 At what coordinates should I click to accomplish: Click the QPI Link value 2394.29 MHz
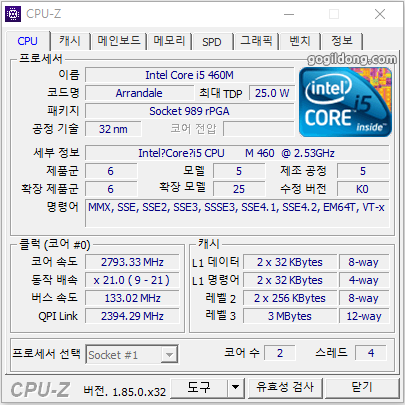pos(132,316)
